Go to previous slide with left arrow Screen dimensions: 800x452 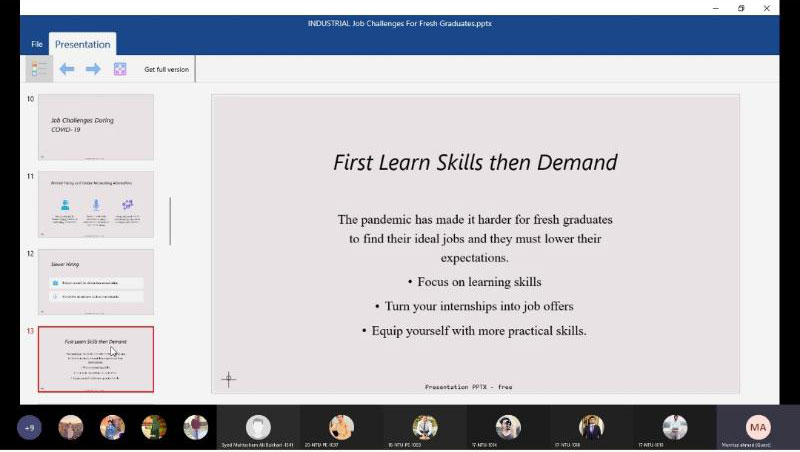click(67, 69)
